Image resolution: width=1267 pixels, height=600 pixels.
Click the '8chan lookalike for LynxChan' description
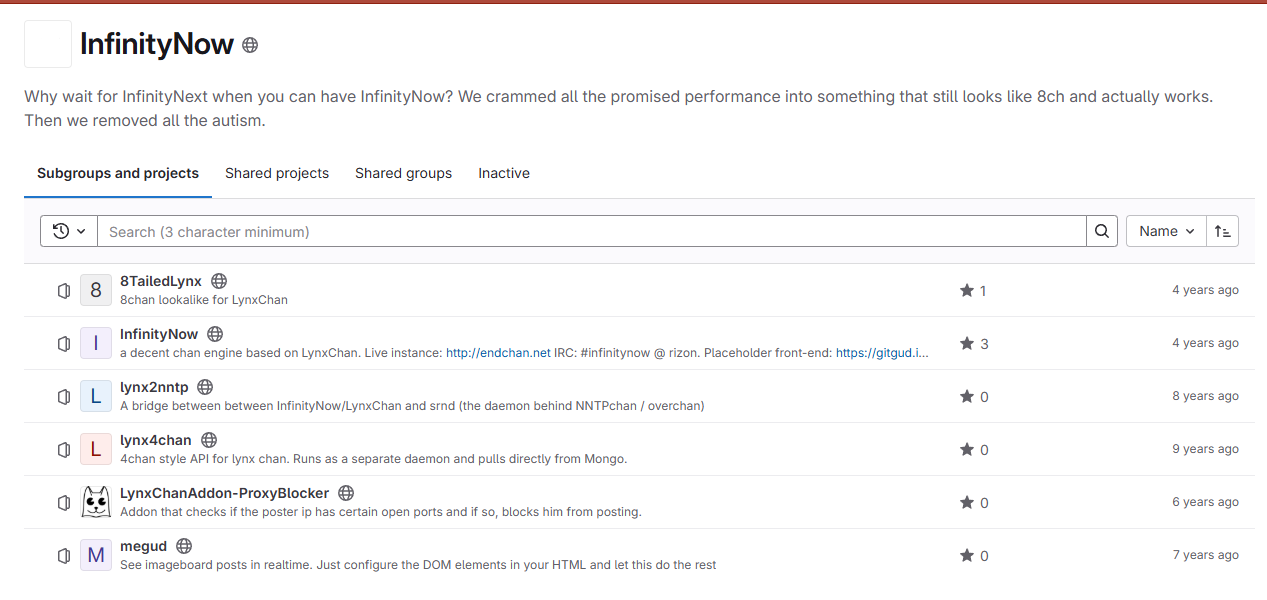[204, 300]
